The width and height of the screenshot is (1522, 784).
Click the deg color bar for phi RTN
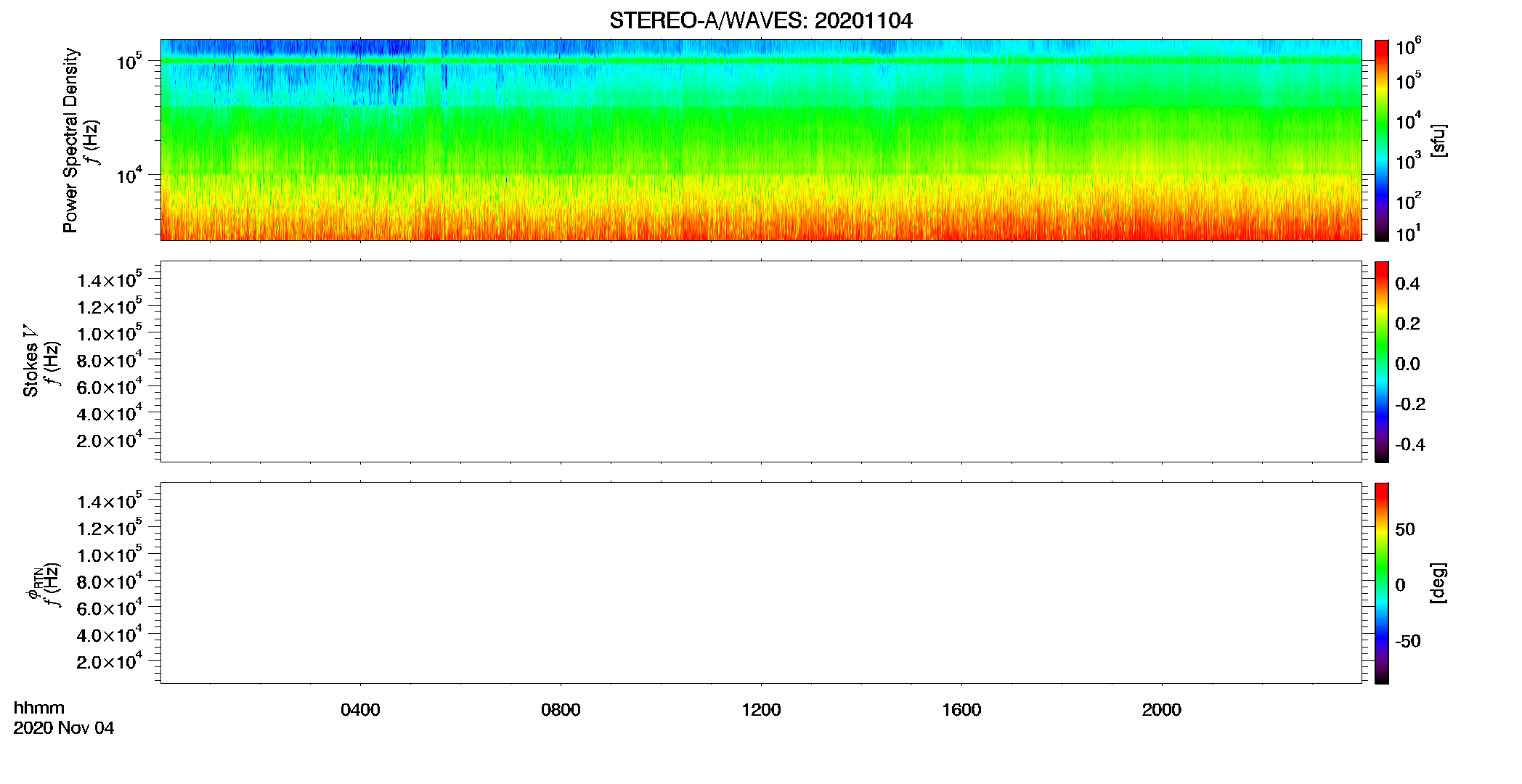(1381, 583)
